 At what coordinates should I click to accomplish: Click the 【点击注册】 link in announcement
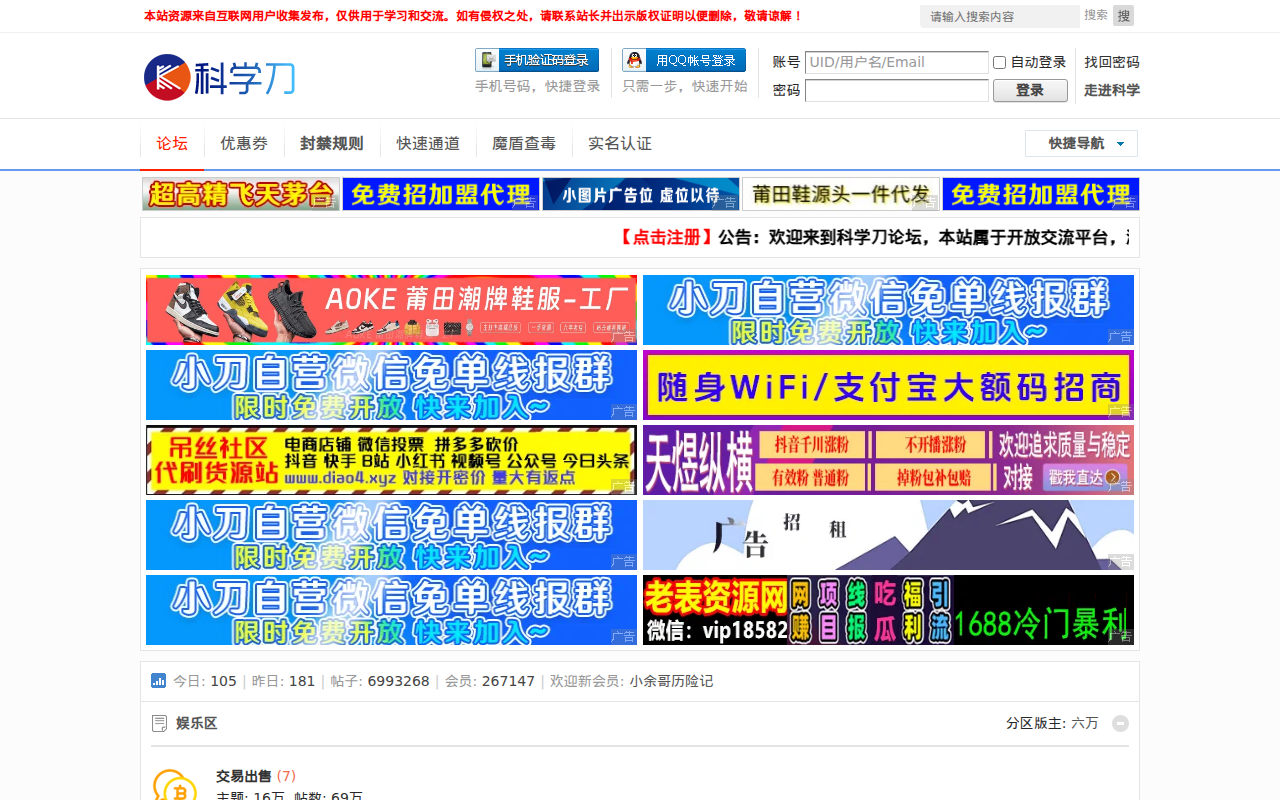point(666,237)
